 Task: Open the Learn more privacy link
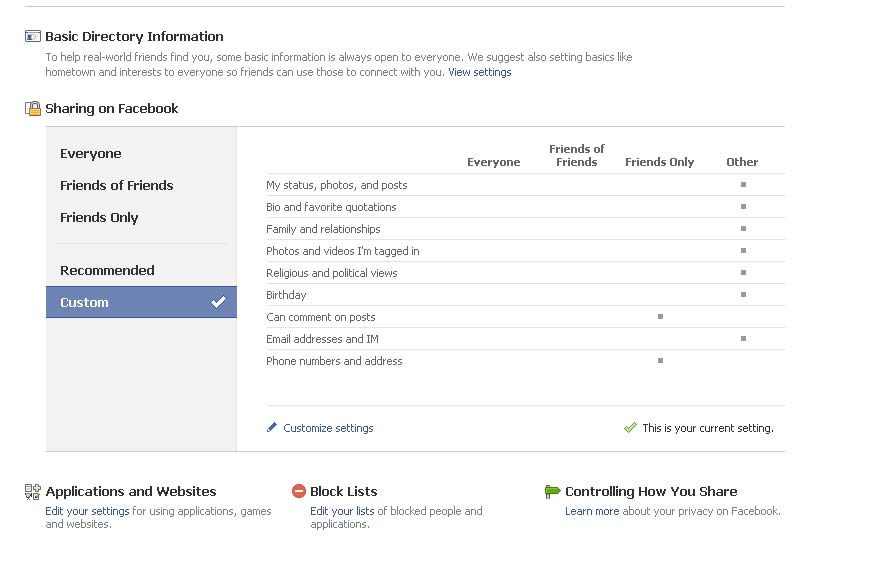pyautogui.click(x=592, y=511)
